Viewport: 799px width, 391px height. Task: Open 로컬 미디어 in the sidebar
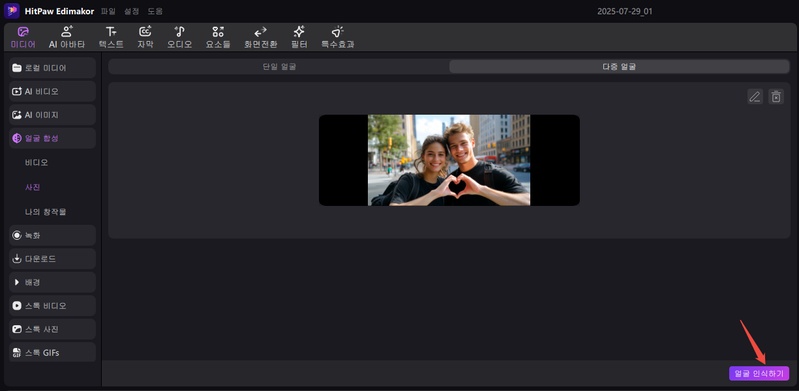[x=52, y=68]
